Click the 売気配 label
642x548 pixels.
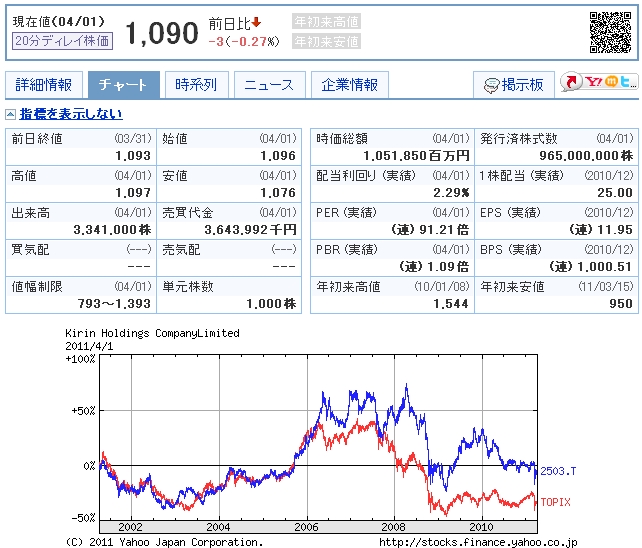tap(181, 249)
